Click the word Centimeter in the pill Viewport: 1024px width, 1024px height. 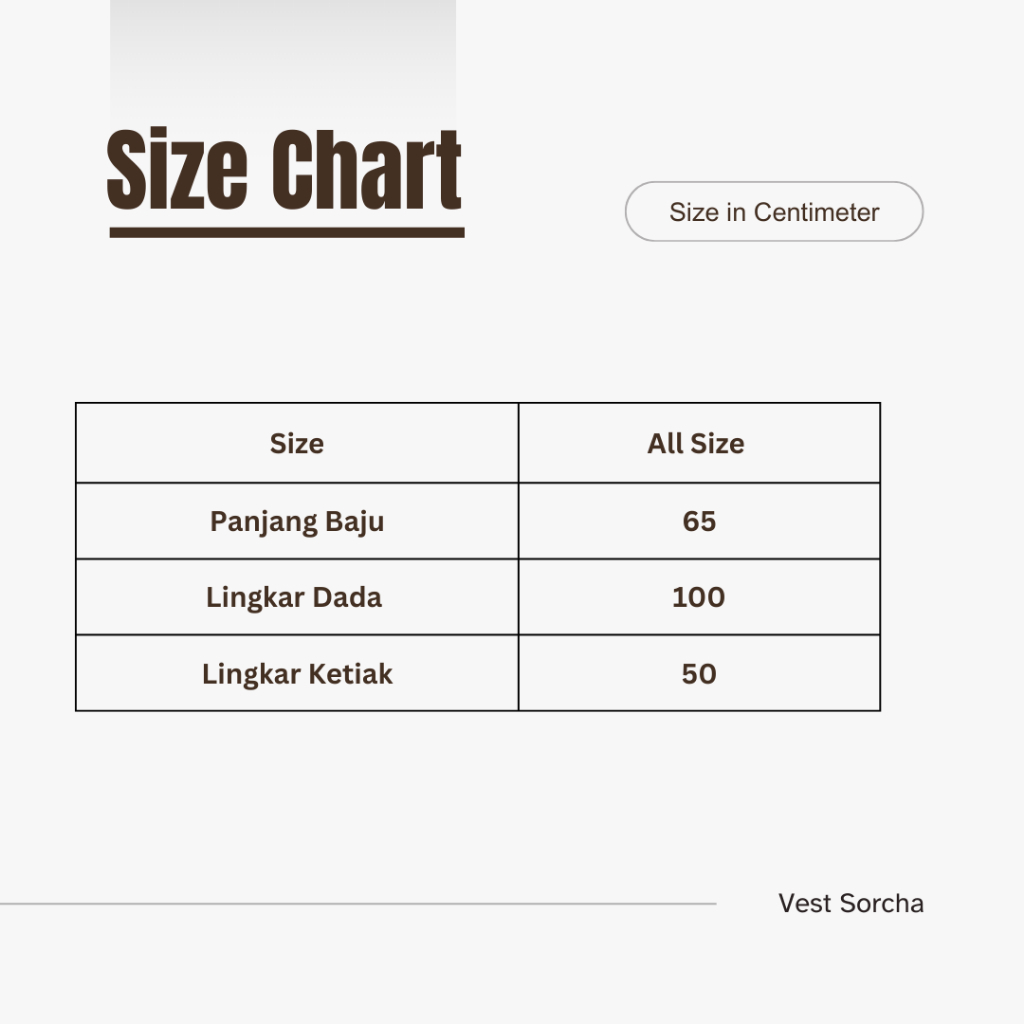pos(816,212)
